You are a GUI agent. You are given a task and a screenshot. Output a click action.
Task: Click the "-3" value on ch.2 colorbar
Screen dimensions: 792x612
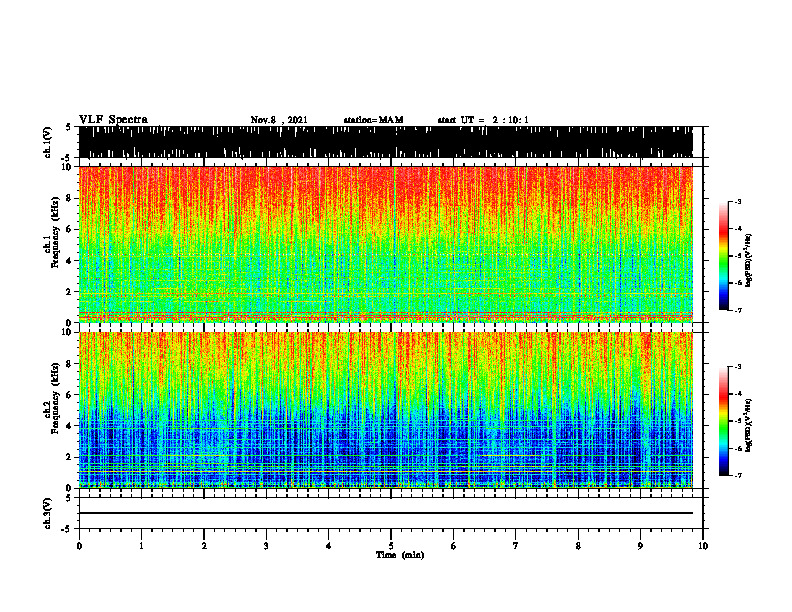738,367
